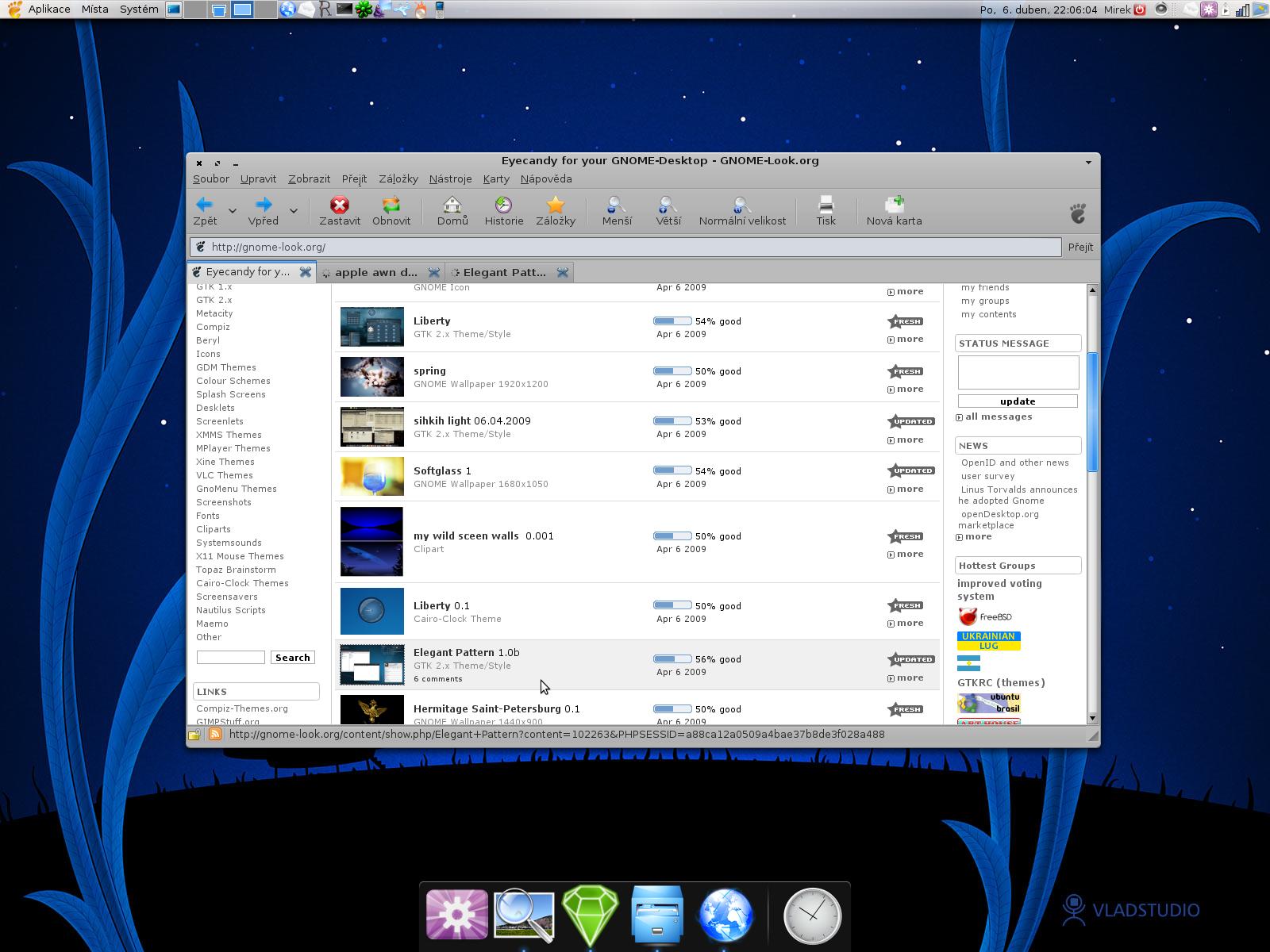Viewport: 1270px width, 952px height.
Task: Go forward with the Vpřed arrow
Action: (263, 211)
